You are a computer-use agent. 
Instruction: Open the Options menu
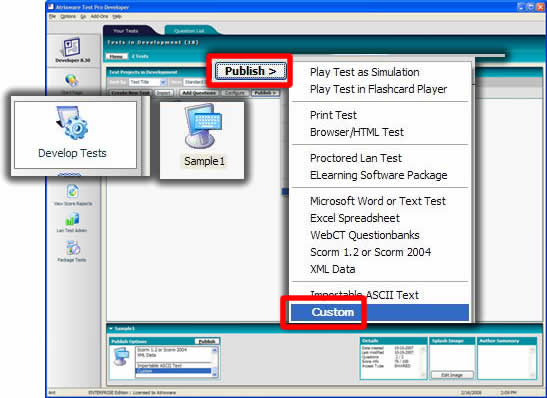pos(68,16)
